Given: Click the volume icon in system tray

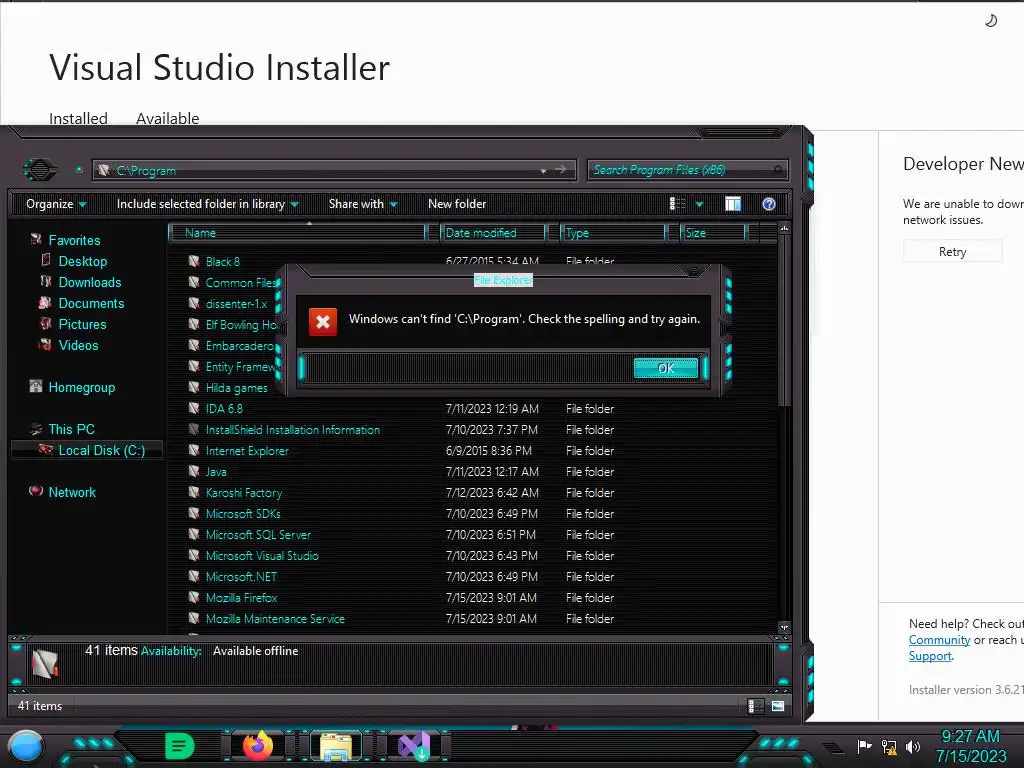Looking at the screenshot, I should [913, 746].
